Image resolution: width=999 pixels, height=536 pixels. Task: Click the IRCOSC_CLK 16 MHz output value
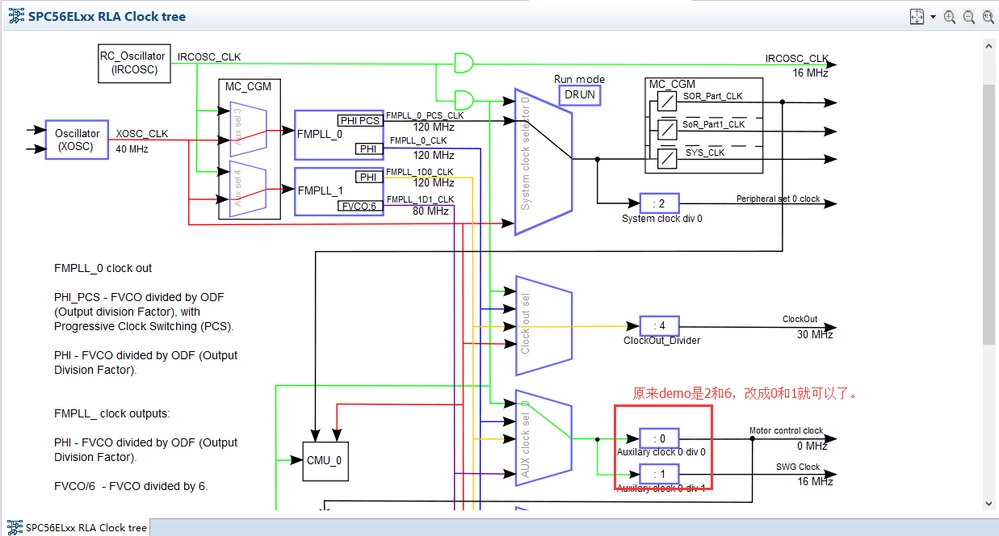click(x=810, y=73)
